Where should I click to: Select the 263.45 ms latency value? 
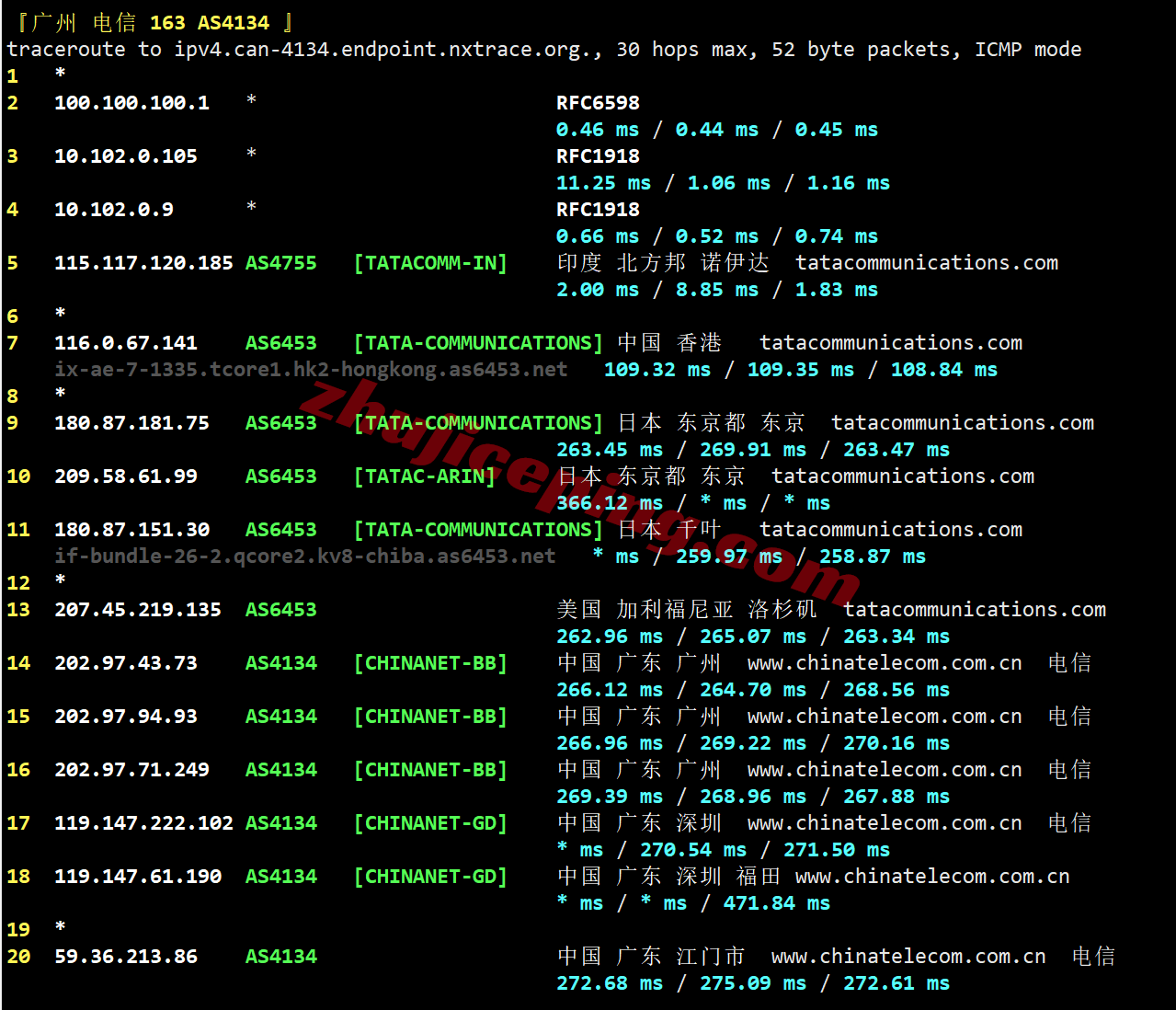[x=609, y=450]
